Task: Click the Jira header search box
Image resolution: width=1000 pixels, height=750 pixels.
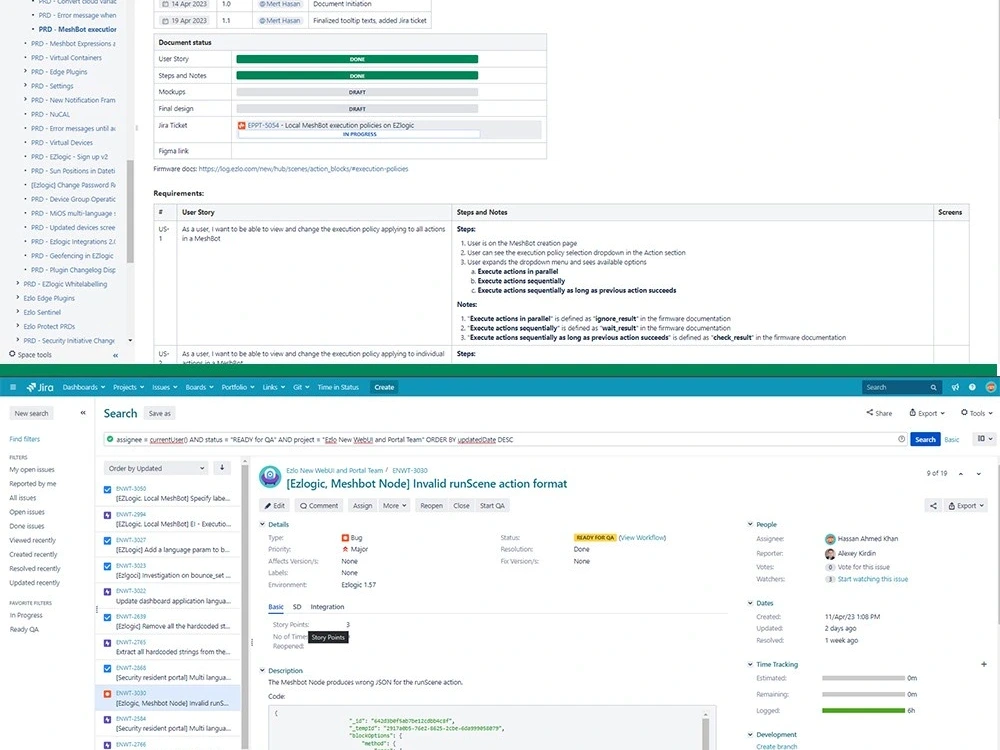Action: coord(901,387)
